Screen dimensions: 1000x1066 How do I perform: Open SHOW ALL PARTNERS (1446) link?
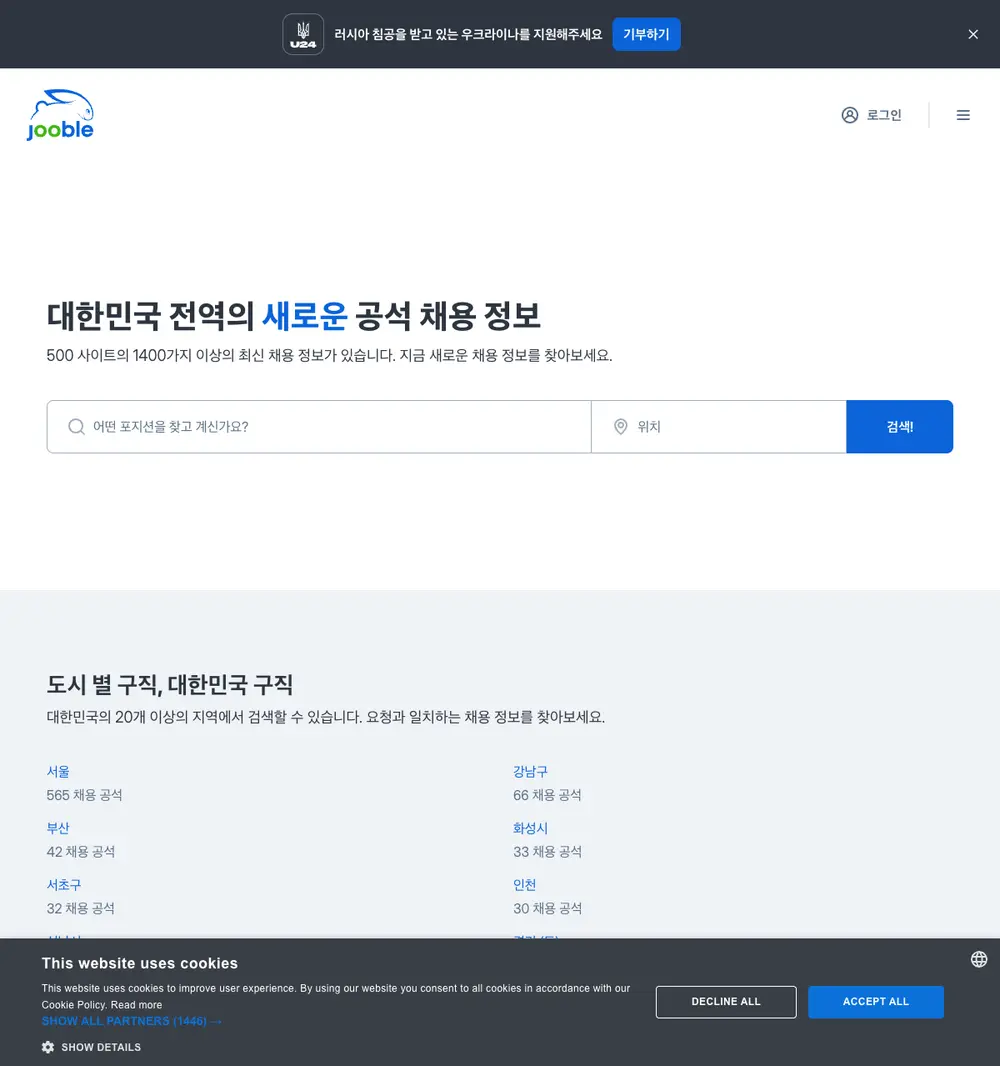pyautogui.click(x=131, y=1021)
